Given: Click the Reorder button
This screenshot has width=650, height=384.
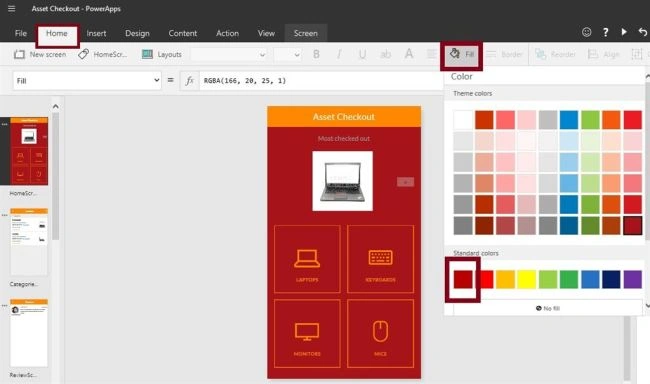Looking at the screenshot, I should (555, 54).
